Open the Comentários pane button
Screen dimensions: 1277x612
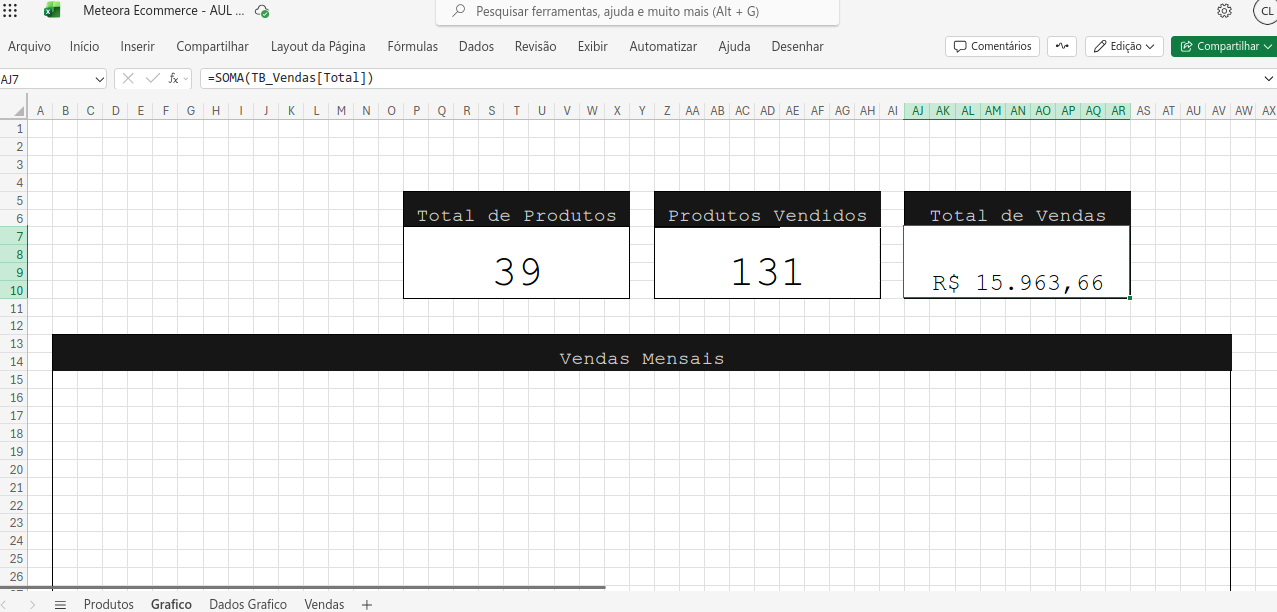(992, 46)
